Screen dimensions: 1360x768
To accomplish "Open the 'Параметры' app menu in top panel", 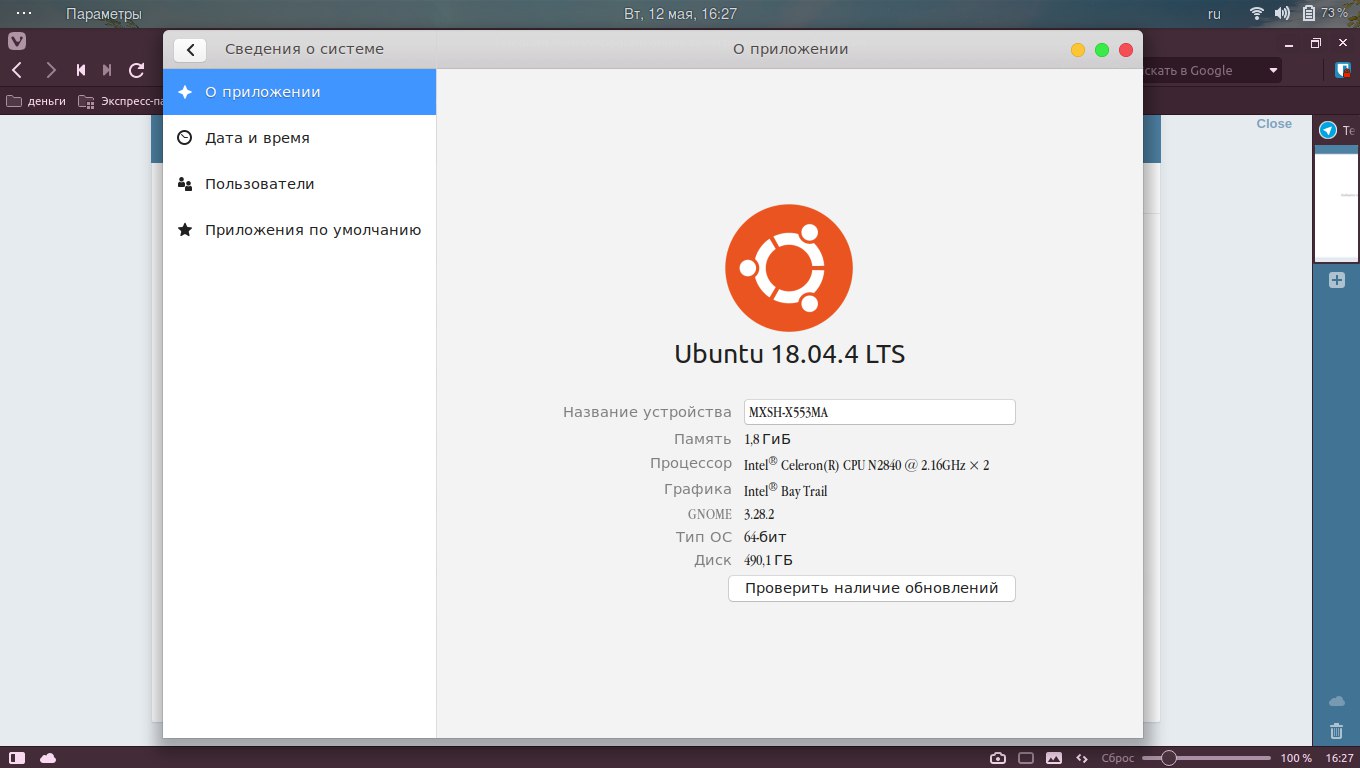I will click(104, 14).
